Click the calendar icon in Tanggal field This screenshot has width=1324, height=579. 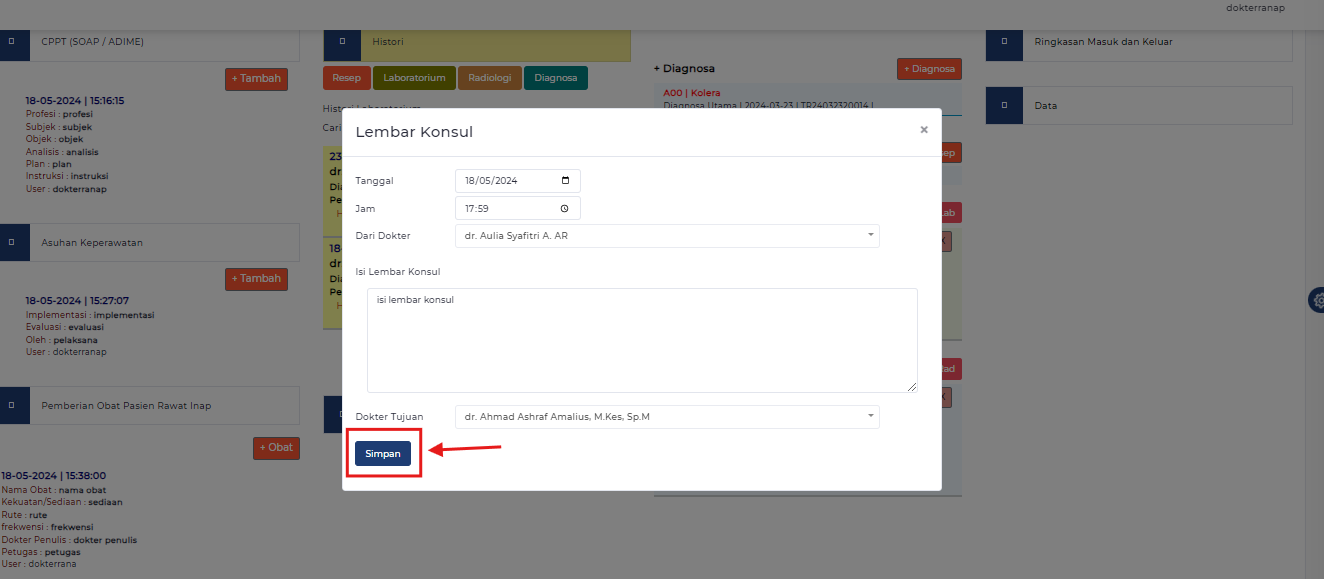click(565, 181)
